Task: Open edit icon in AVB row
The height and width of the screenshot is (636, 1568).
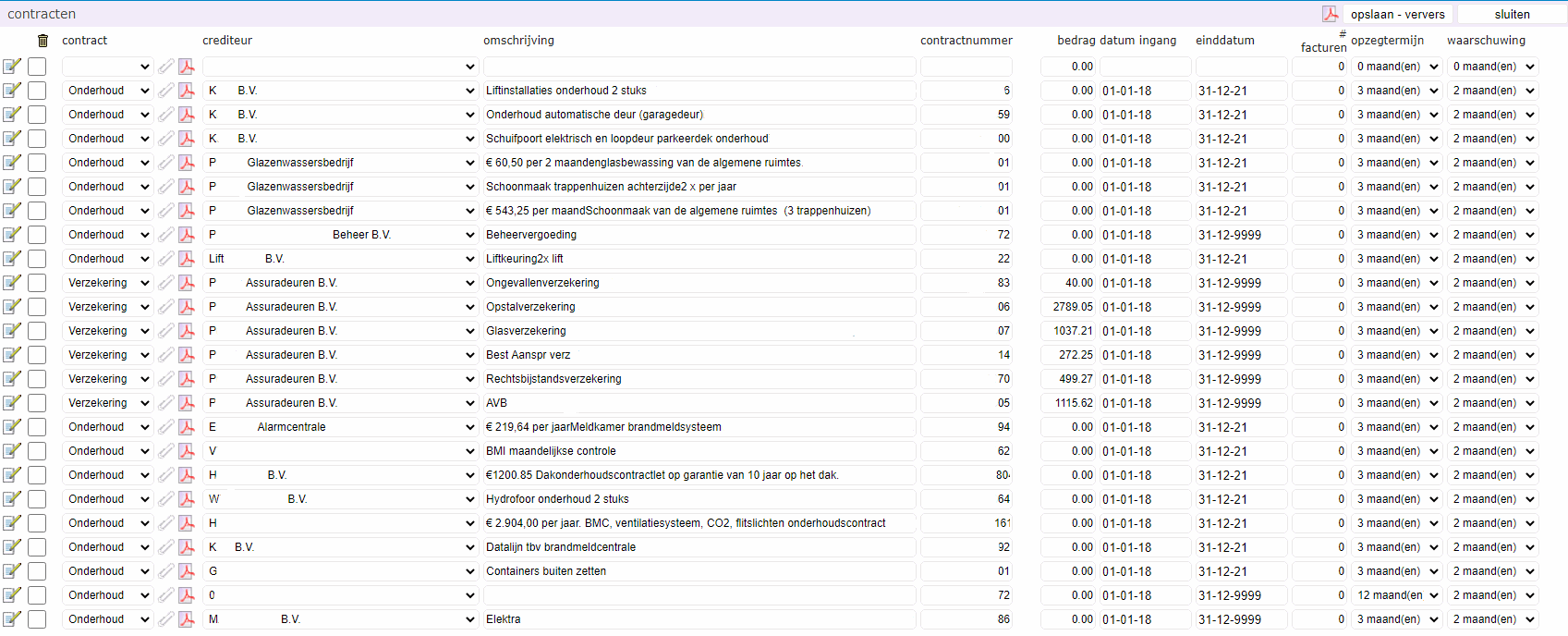Action: 12,403
